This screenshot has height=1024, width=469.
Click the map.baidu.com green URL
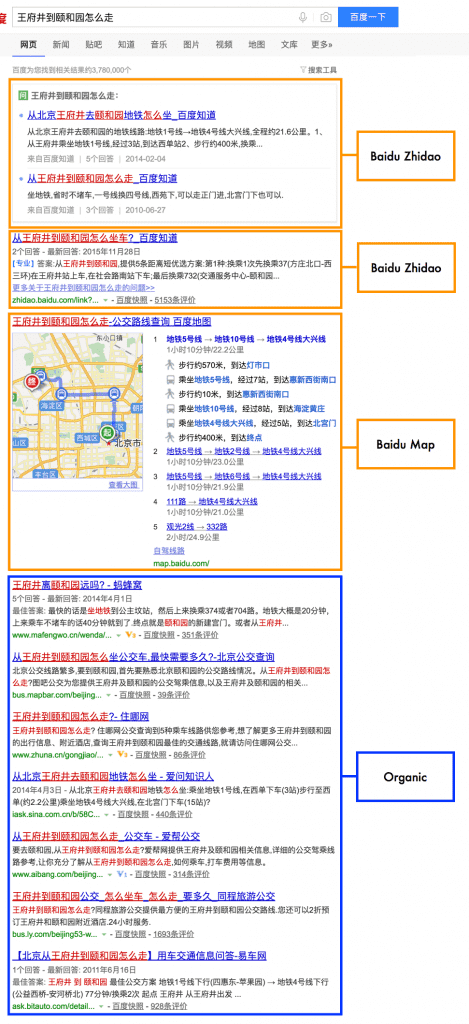[x=181, y=563]
